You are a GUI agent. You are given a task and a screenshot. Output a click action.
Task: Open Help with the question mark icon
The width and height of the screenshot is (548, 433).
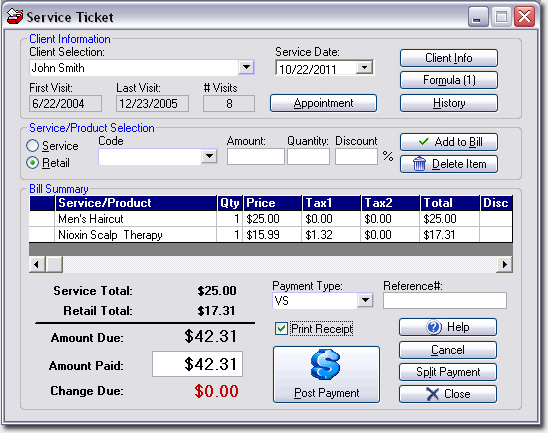click(x=434, y=327)
